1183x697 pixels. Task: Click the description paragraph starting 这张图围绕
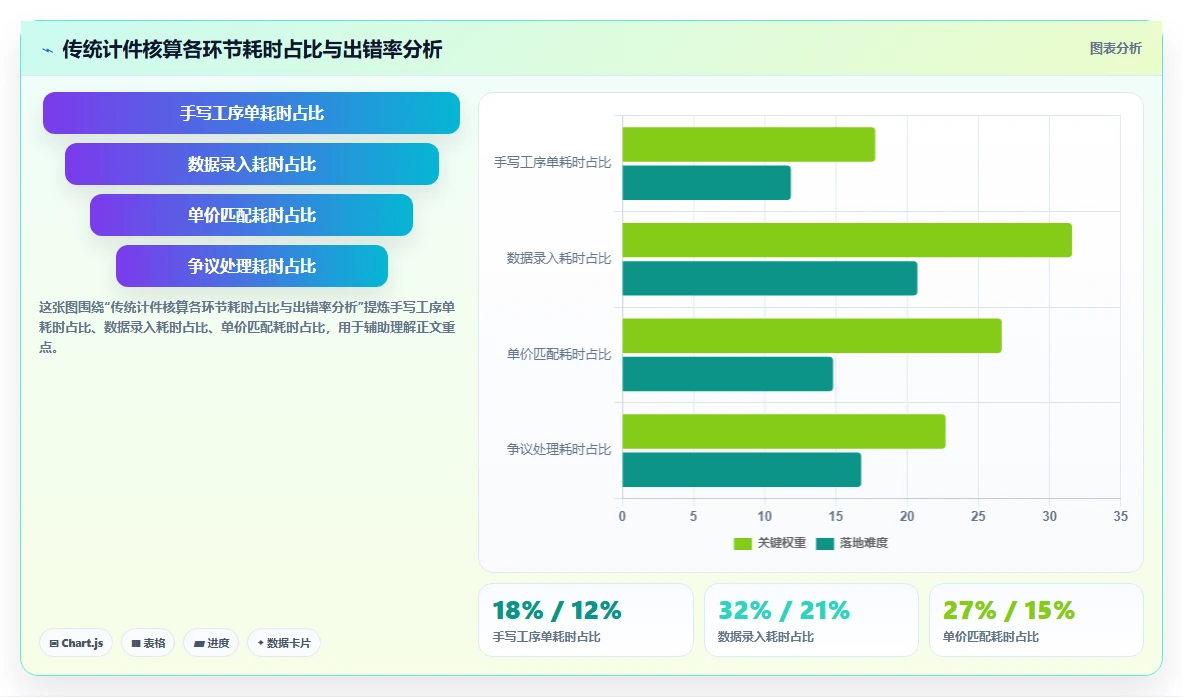247,327
